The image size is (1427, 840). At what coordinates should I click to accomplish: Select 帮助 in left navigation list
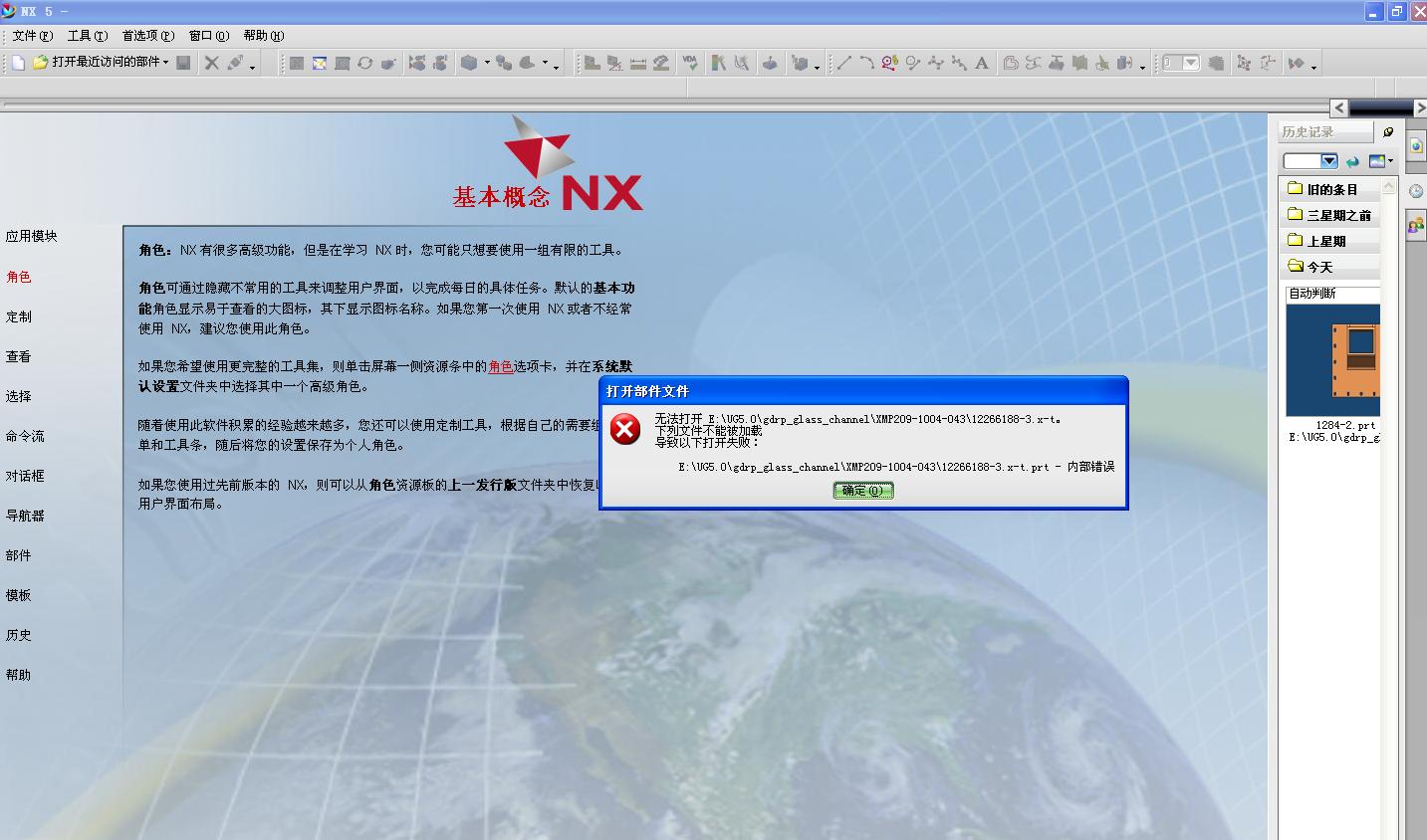[x=19, y=675]
